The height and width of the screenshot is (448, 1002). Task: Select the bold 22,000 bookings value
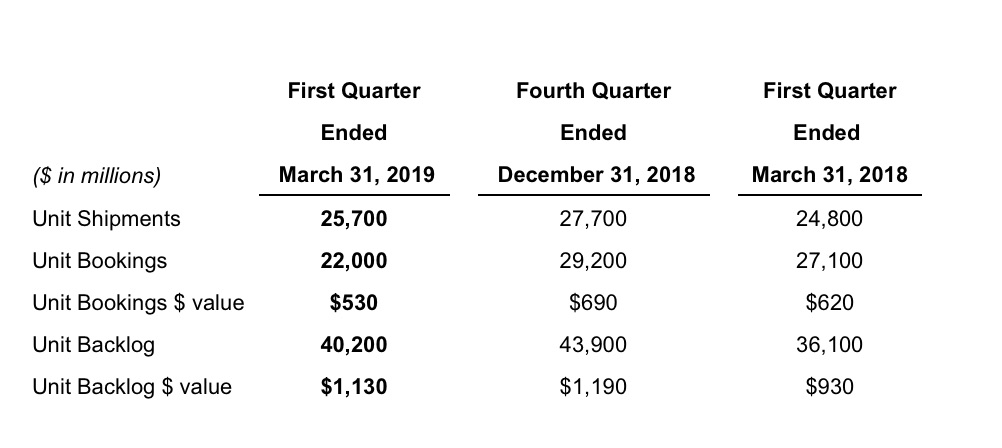354,261
